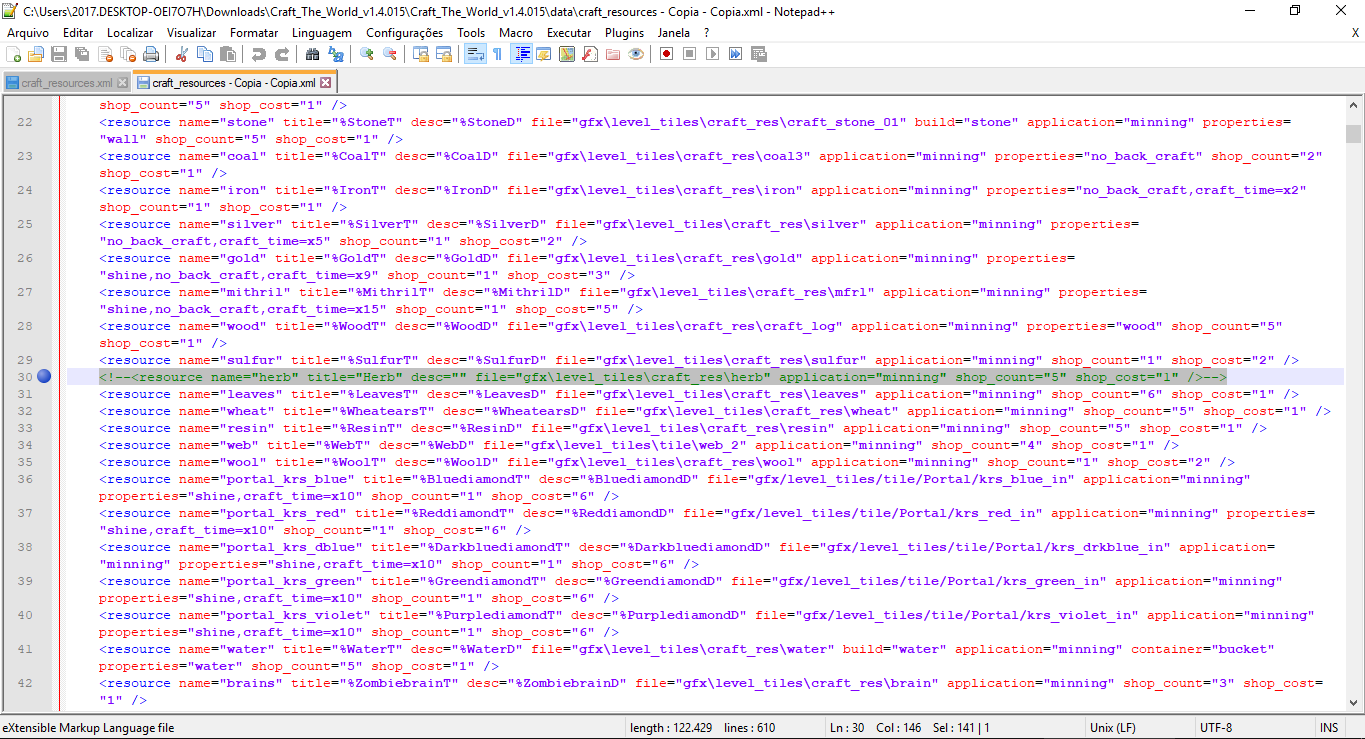Open the Function List panel icon

590,54
